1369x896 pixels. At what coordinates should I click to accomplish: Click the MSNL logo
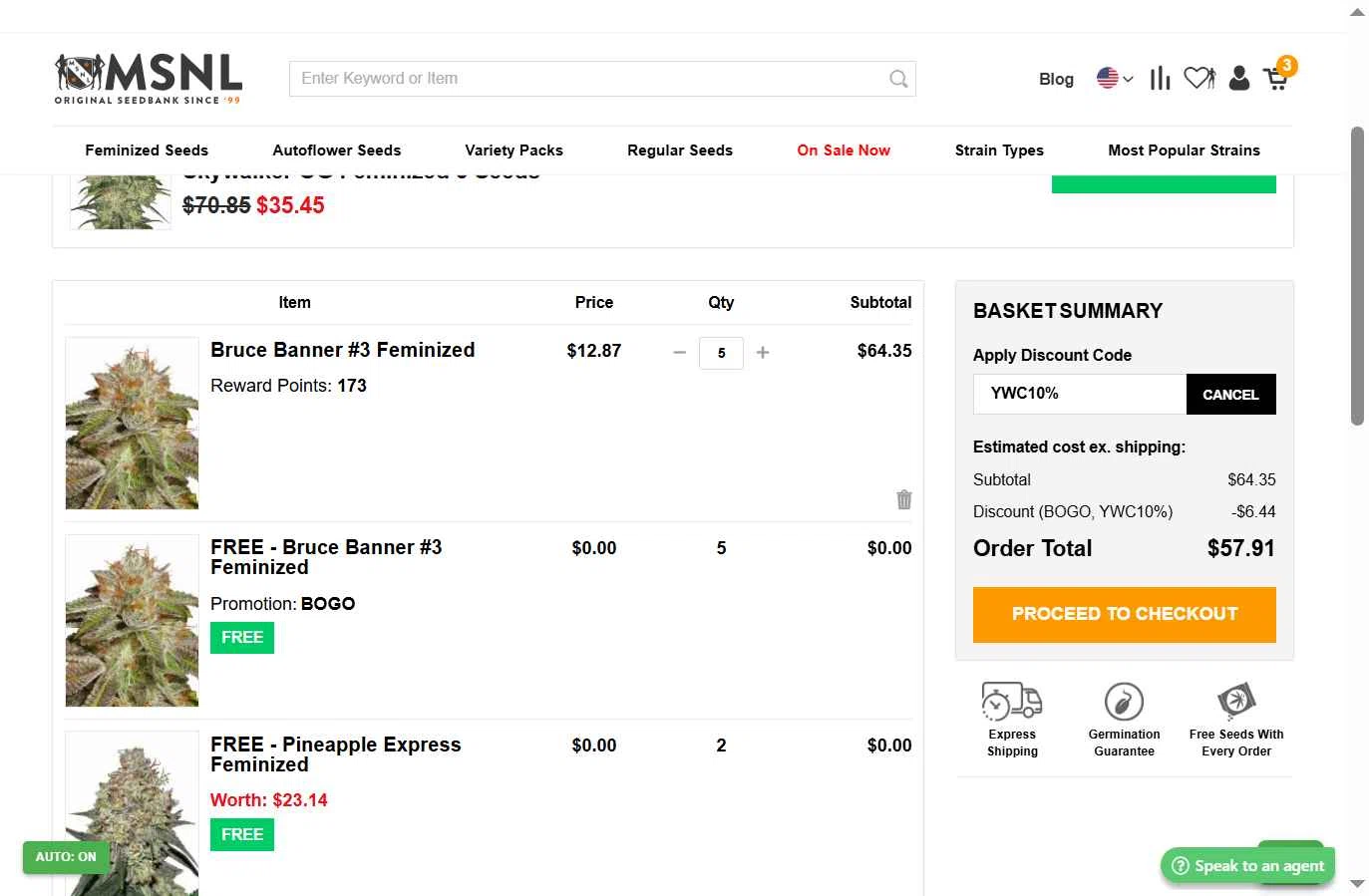149,78
